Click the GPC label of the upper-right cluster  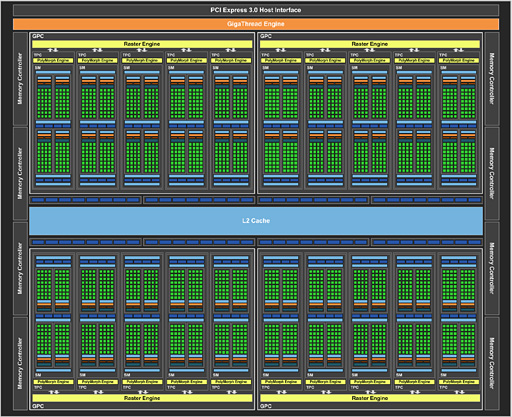[266, 36]
